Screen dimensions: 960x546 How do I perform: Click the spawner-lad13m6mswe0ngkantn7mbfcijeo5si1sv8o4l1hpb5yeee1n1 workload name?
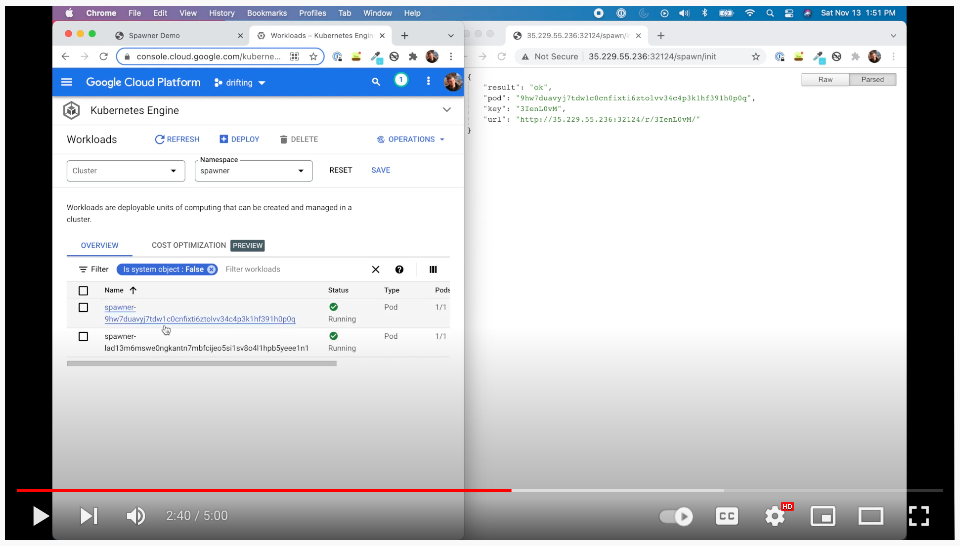tap(206, 342)
